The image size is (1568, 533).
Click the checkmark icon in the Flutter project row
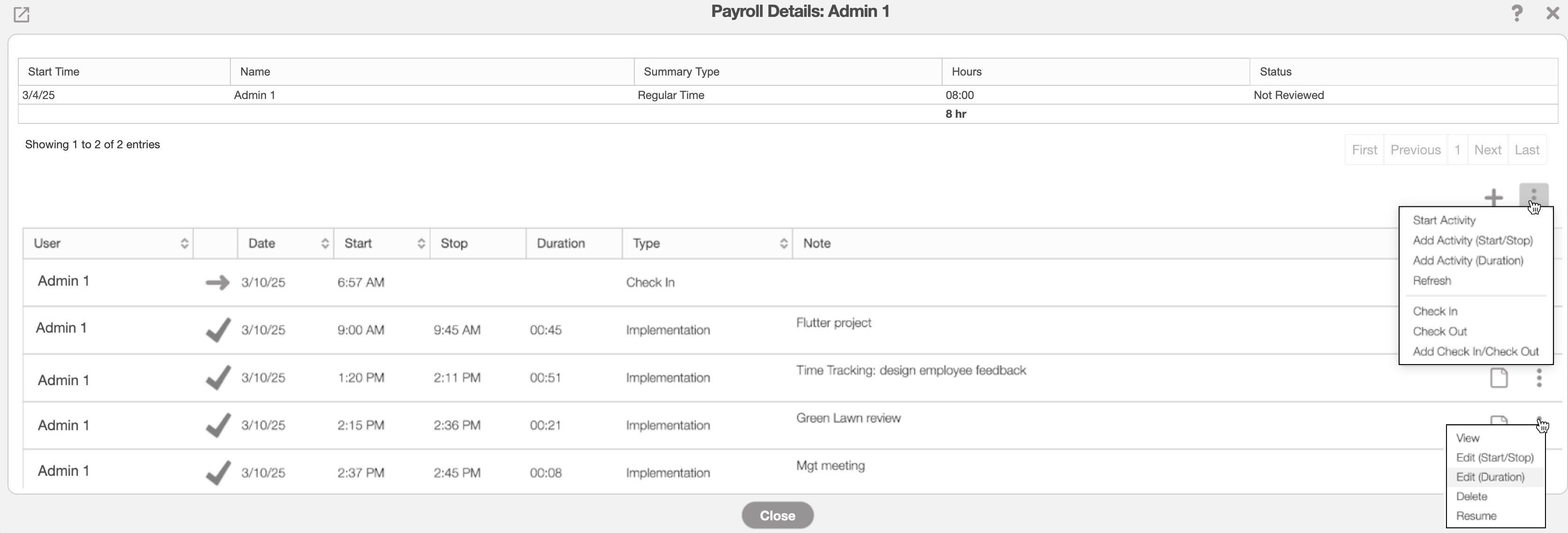217,330
